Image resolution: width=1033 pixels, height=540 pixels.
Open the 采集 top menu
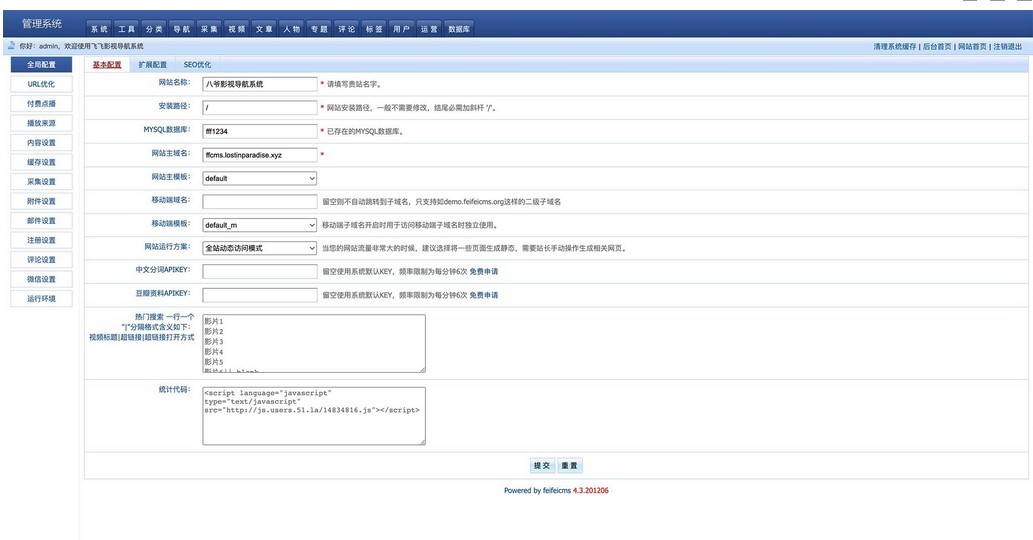pos(209,28)
